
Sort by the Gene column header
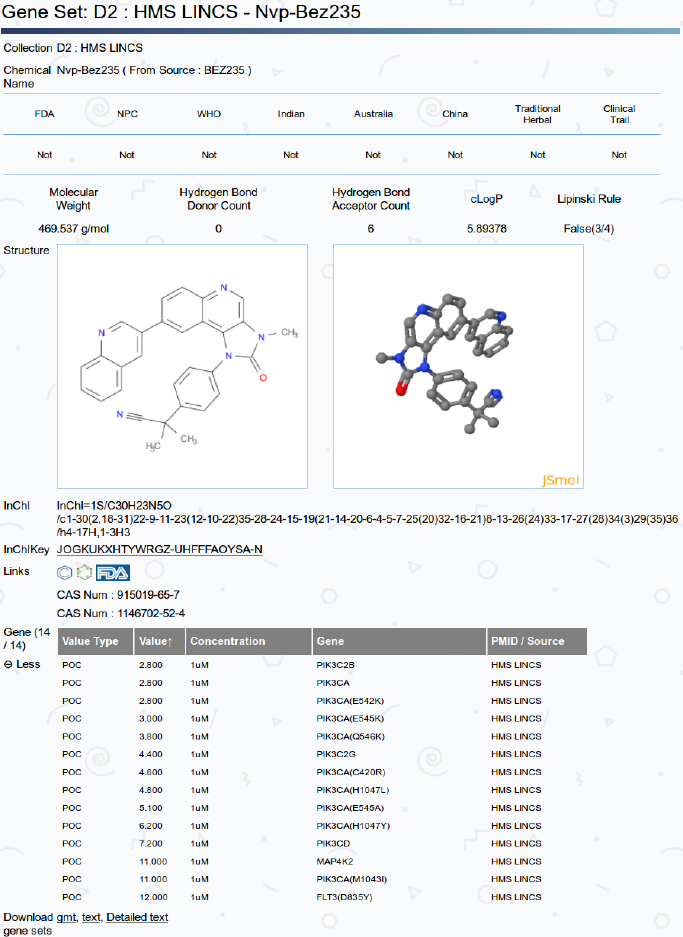point(330,641)
